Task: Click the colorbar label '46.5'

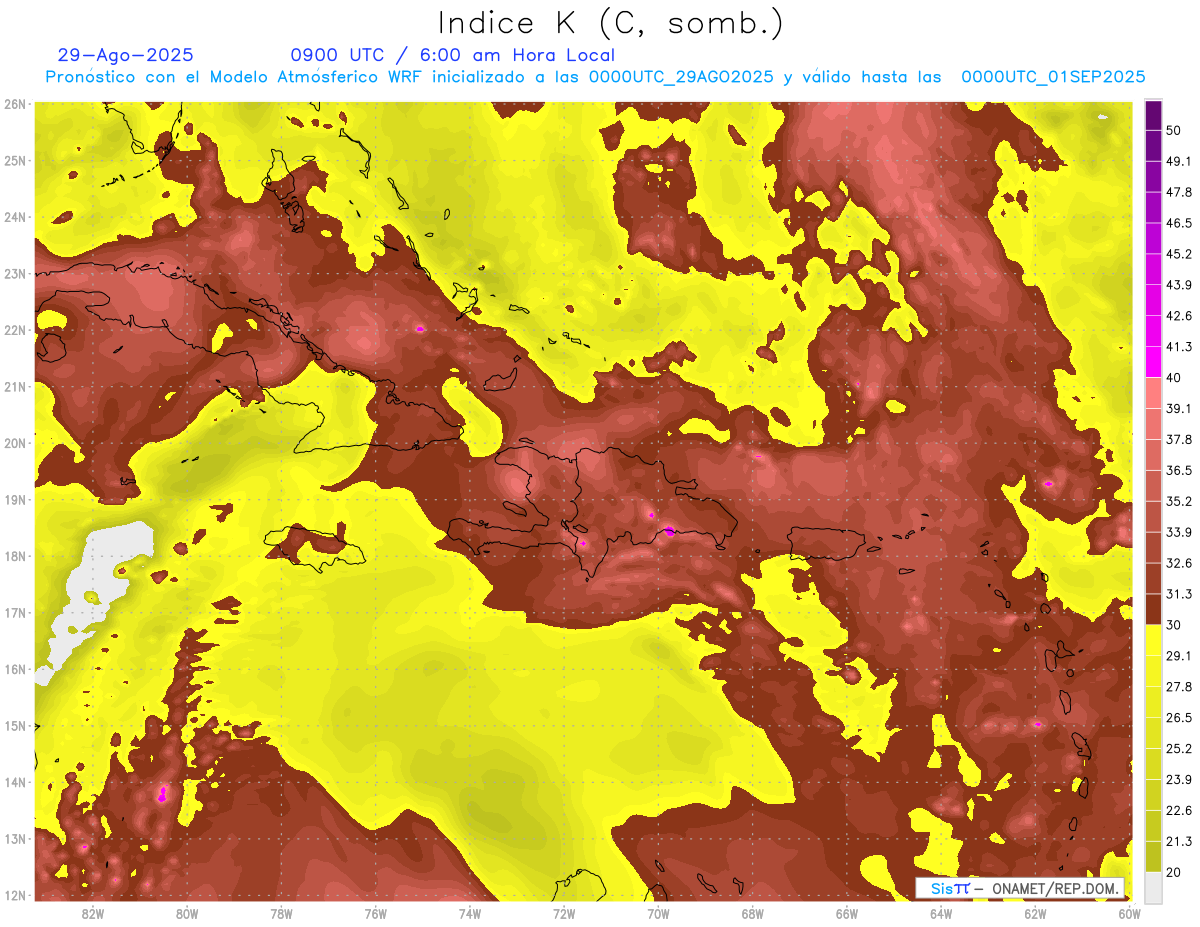Action: tap(1178, 223)
